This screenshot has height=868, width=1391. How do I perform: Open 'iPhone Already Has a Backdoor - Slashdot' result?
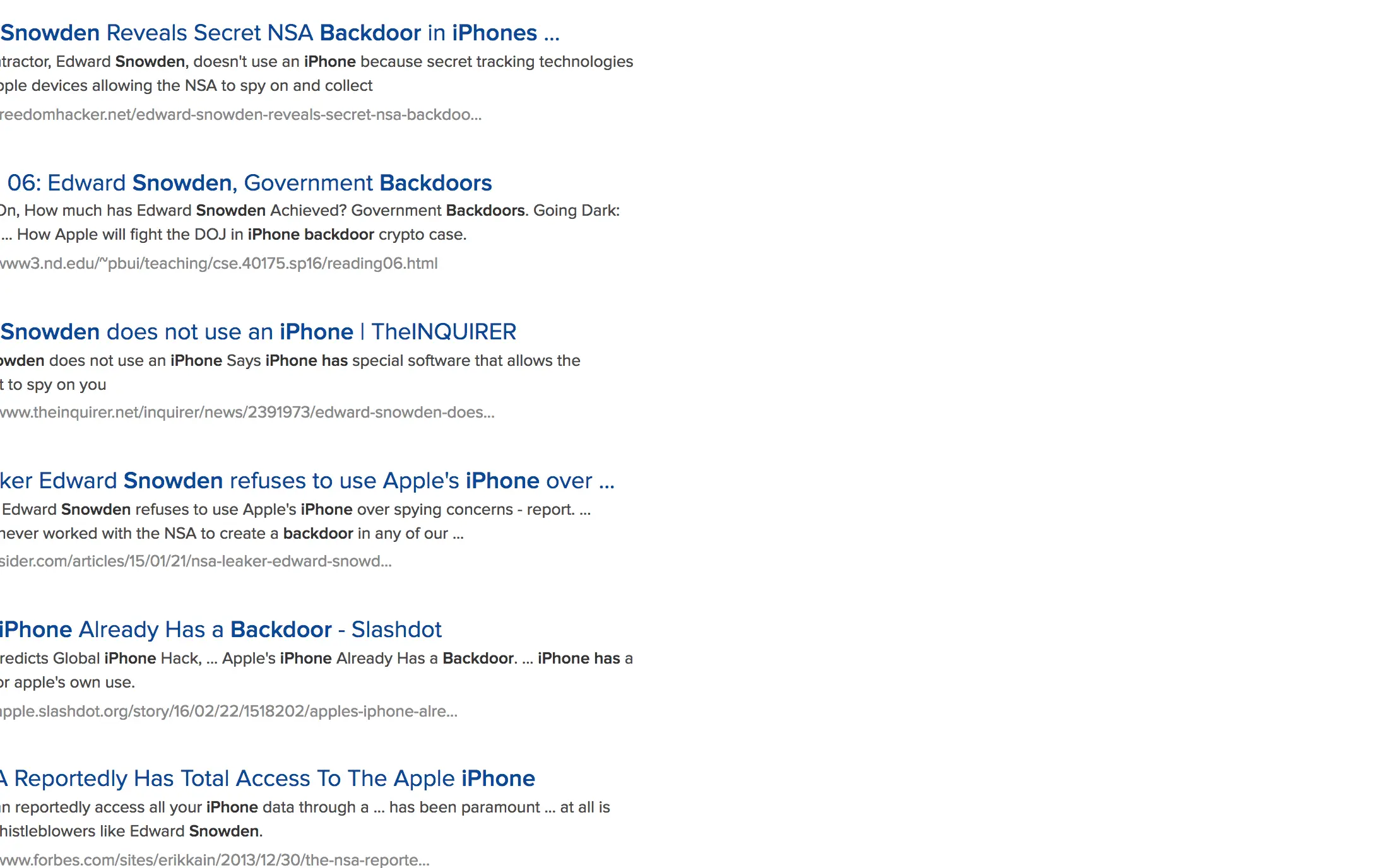point(221,630)
